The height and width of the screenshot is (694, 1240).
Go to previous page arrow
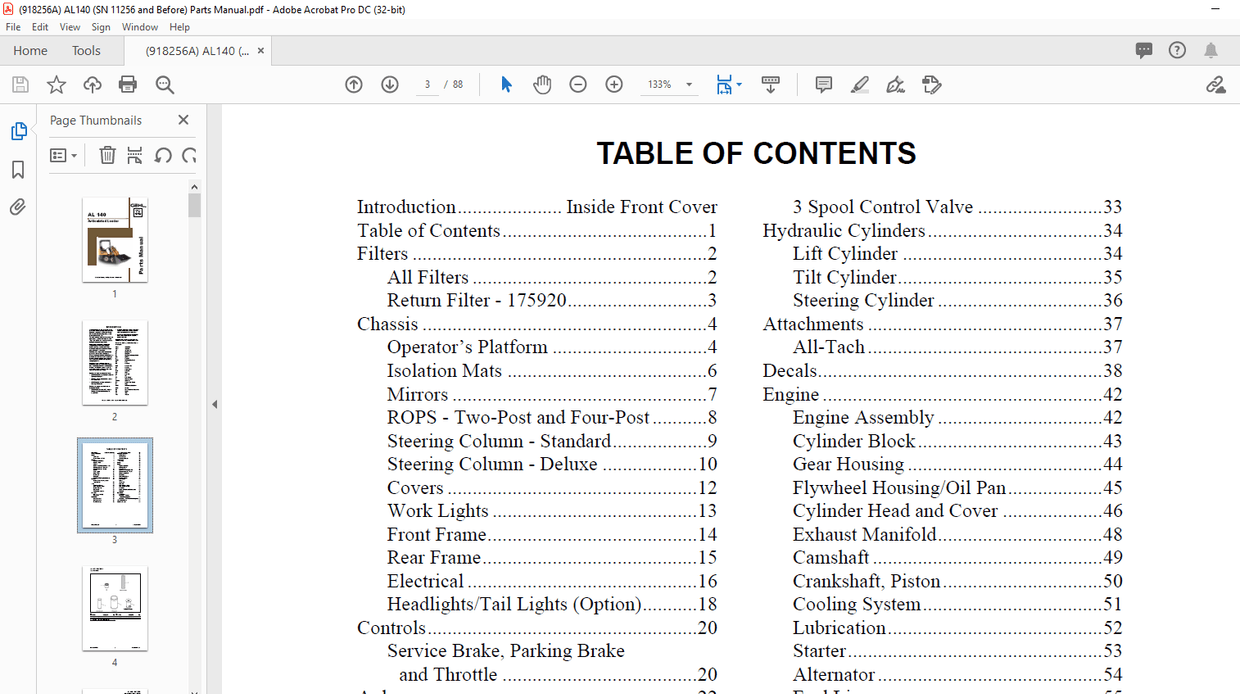point(354,85)
